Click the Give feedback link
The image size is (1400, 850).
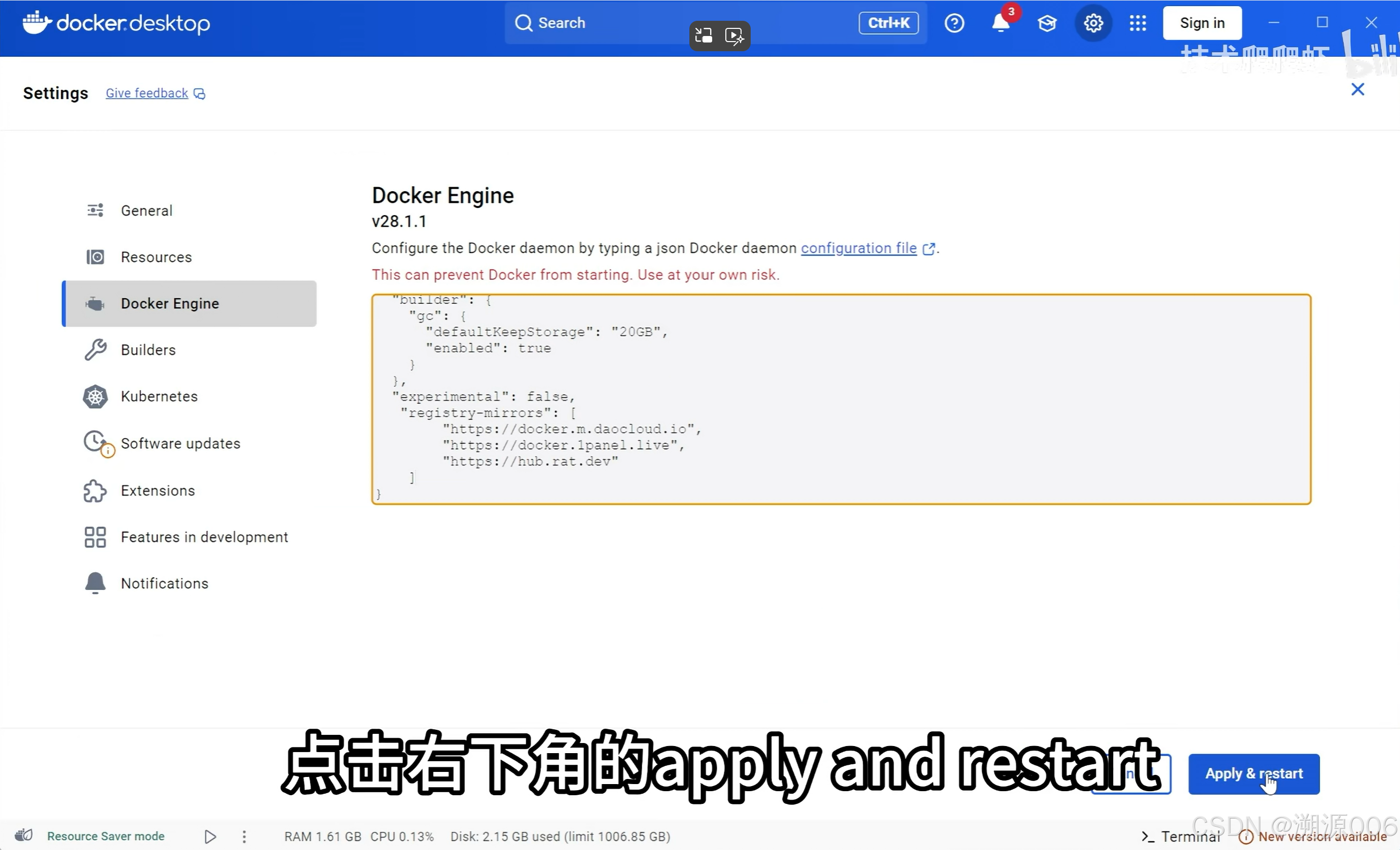point(146,93)
